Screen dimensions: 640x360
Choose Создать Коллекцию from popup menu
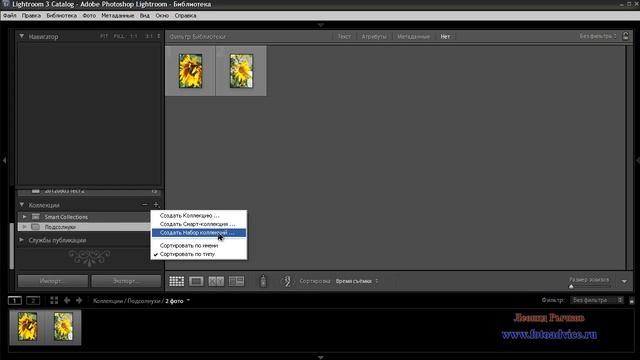199,216
